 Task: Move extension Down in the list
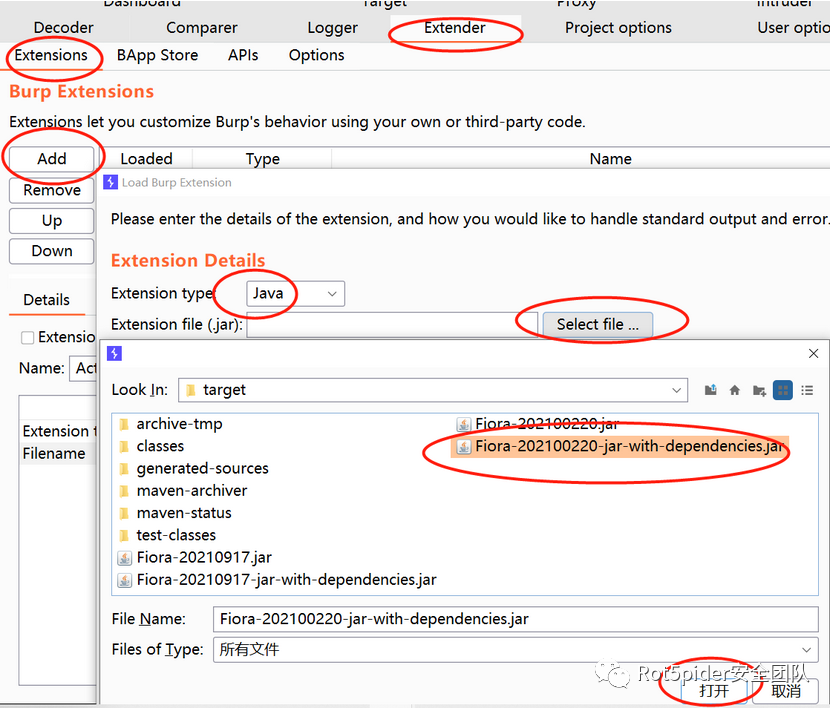click(52, 251)
